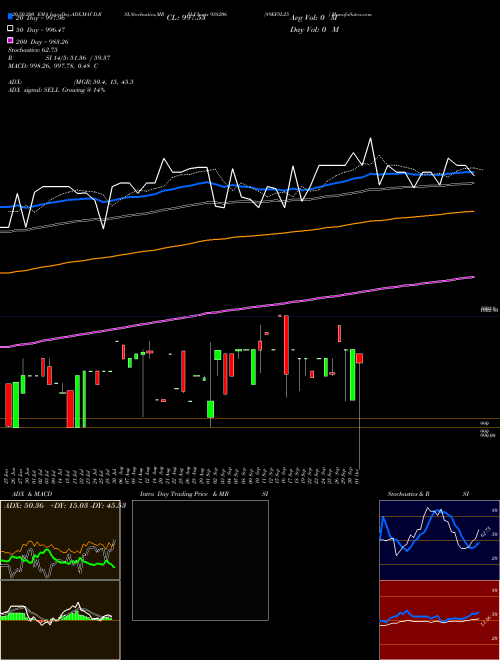Click the '200 Day = 988.26' legend text
500x660 pixels.
click(x=43, y=41)
